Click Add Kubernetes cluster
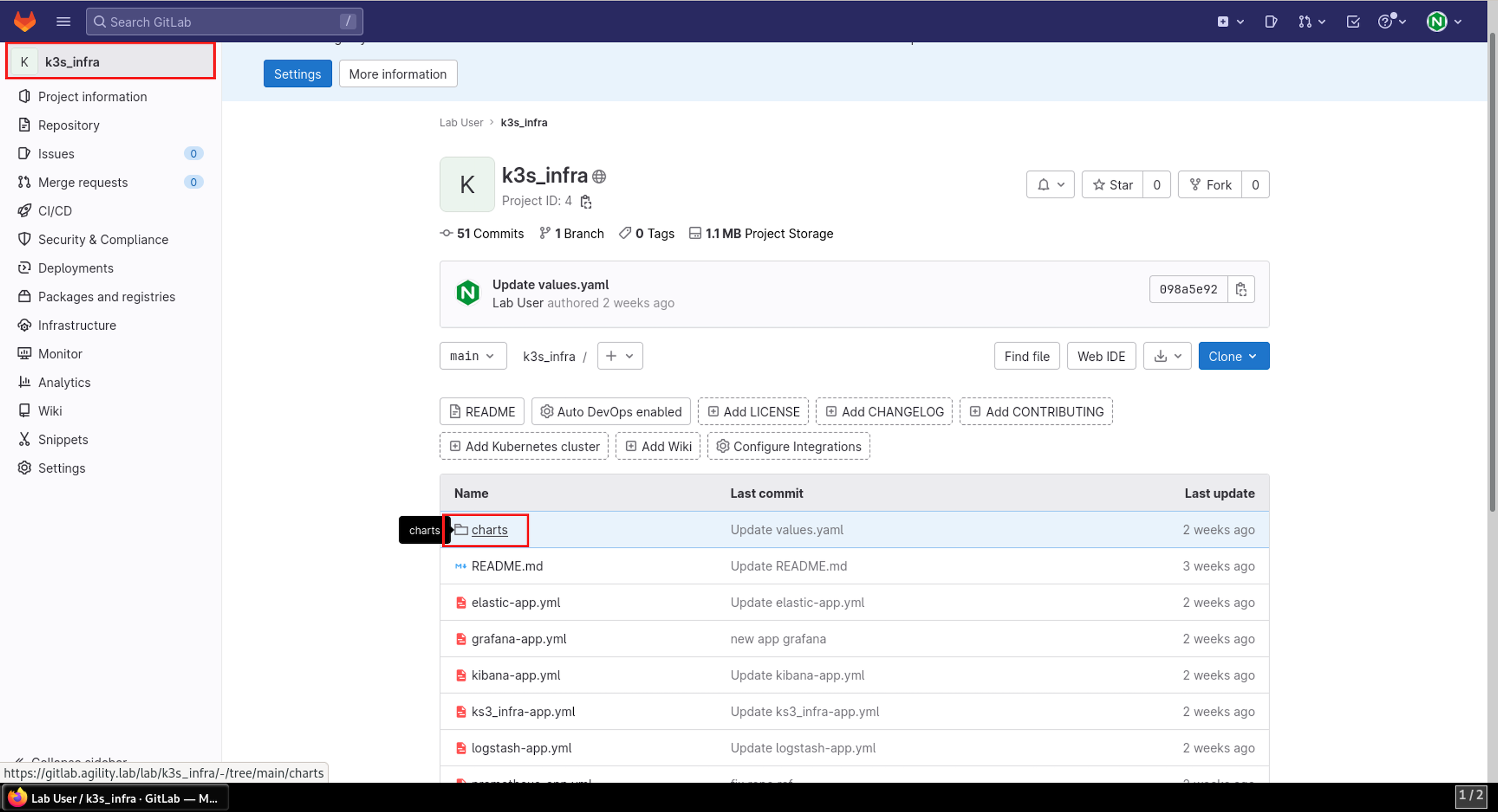This screenshot has width=1498, height=812. tap(524, 447)
